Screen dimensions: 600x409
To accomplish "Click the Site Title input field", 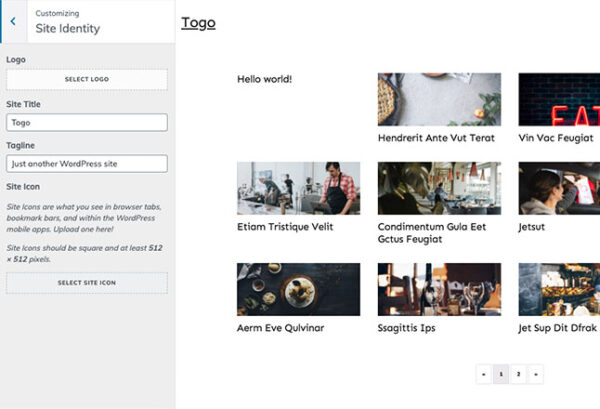I will (87, 122).
